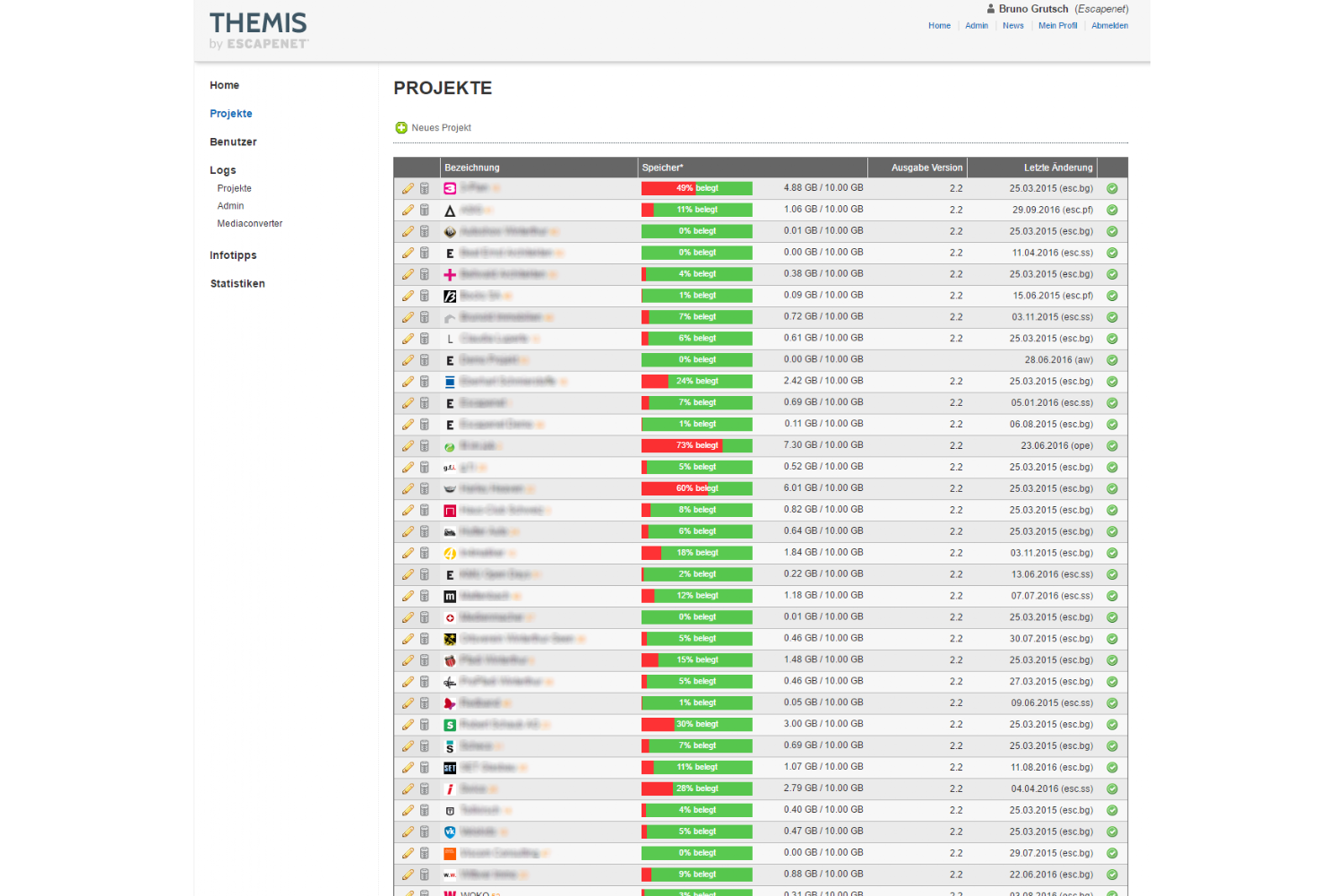Click the trash icon in the 2.42 GB row
The image size is (1344, 896).
[x=425, y=382]
